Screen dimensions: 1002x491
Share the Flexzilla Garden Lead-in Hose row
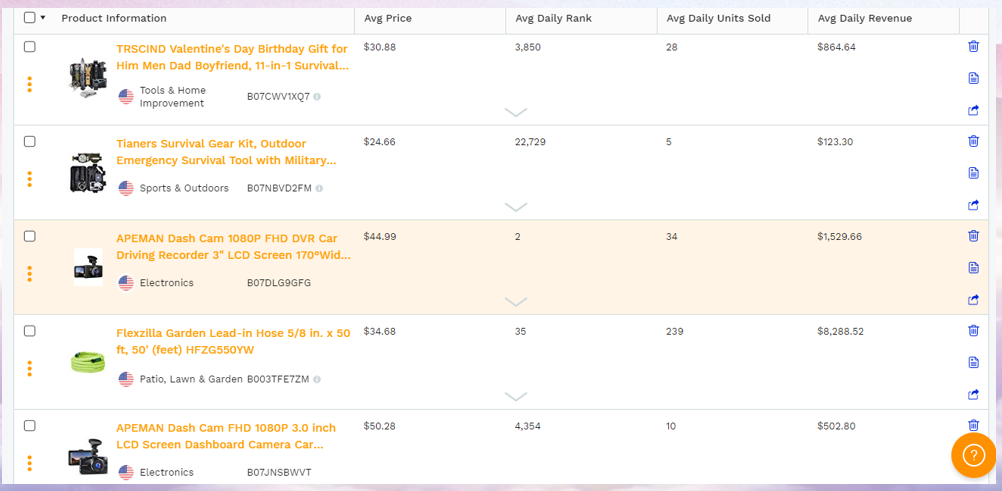pos(973,394)
